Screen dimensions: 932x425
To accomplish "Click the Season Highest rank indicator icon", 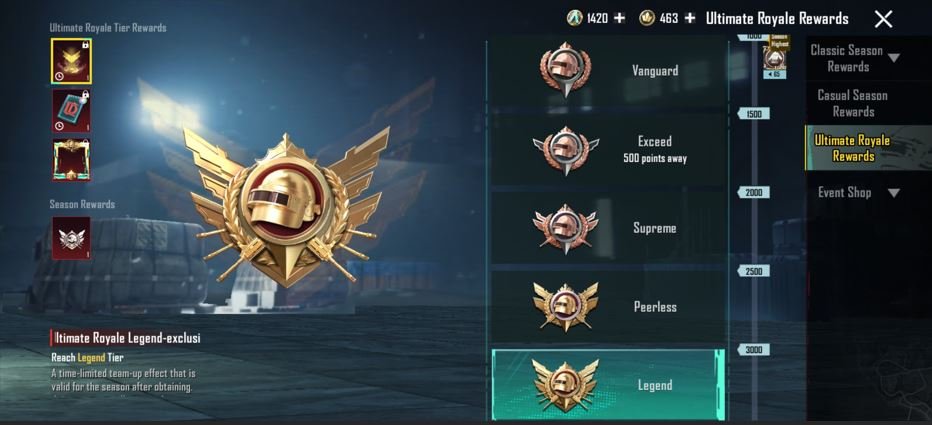I will (x=775, y=57).
